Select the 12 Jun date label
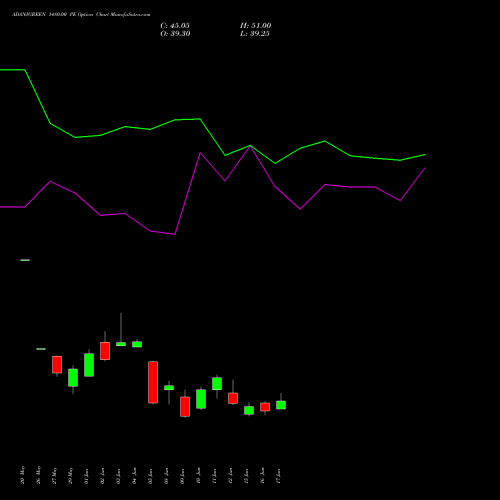The image size is (500, 500). coord(230,476)
